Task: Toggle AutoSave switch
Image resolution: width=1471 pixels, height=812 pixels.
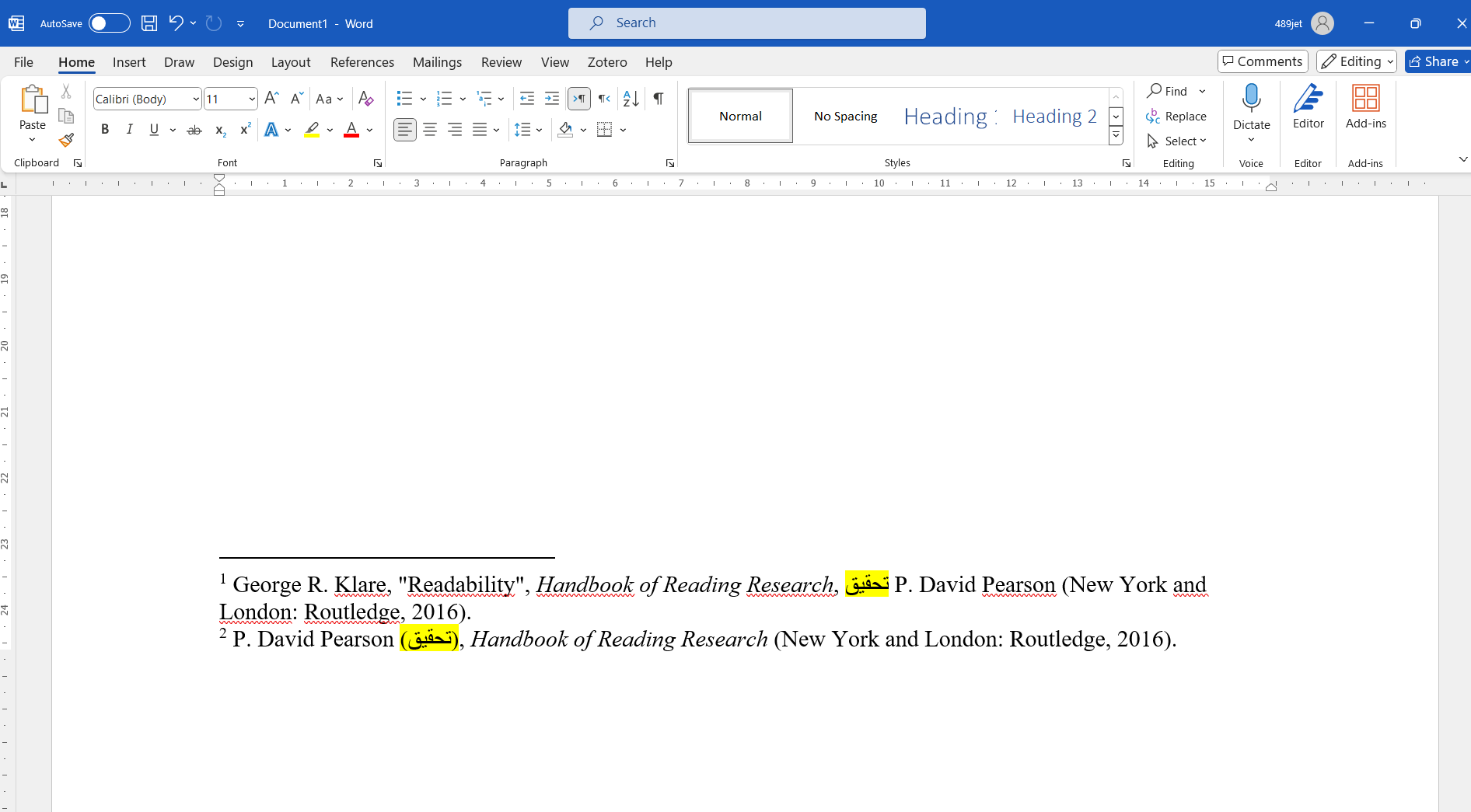Action: (x=109, y=23)
